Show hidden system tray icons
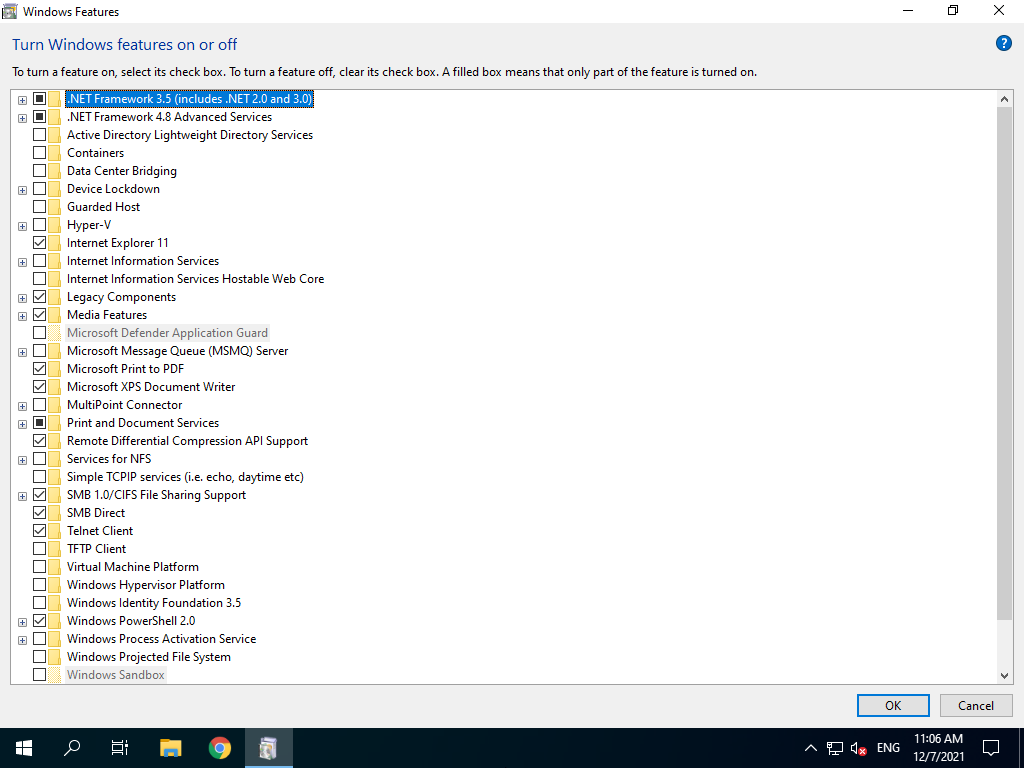The width and height of the screenshot is (1024, 768). pyautogui.click(x=810, y=748)
